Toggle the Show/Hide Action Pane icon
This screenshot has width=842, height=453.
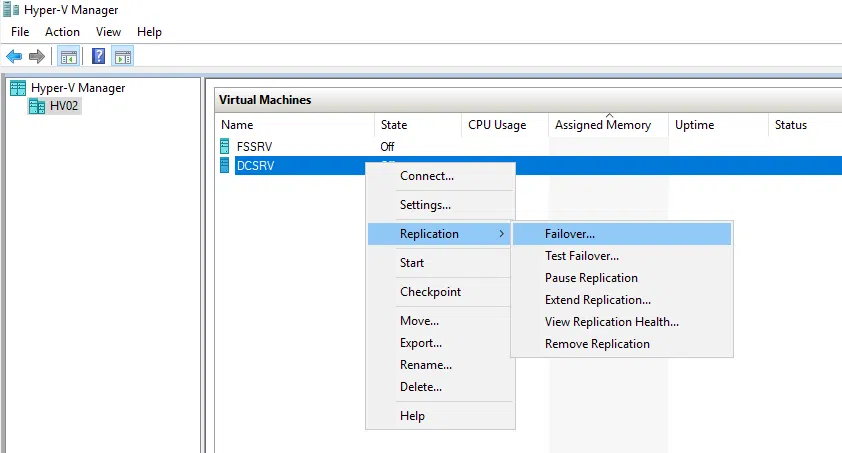point(123,56)
